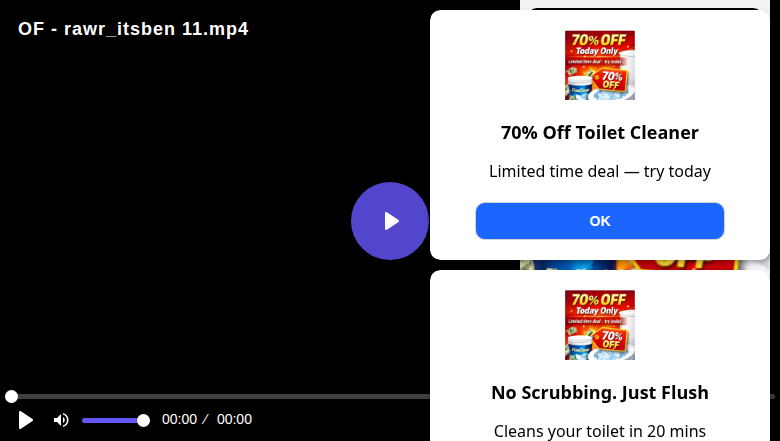
Task: Click the '70% Off Toilet Cleaner' heading
Action: [599, 133]
